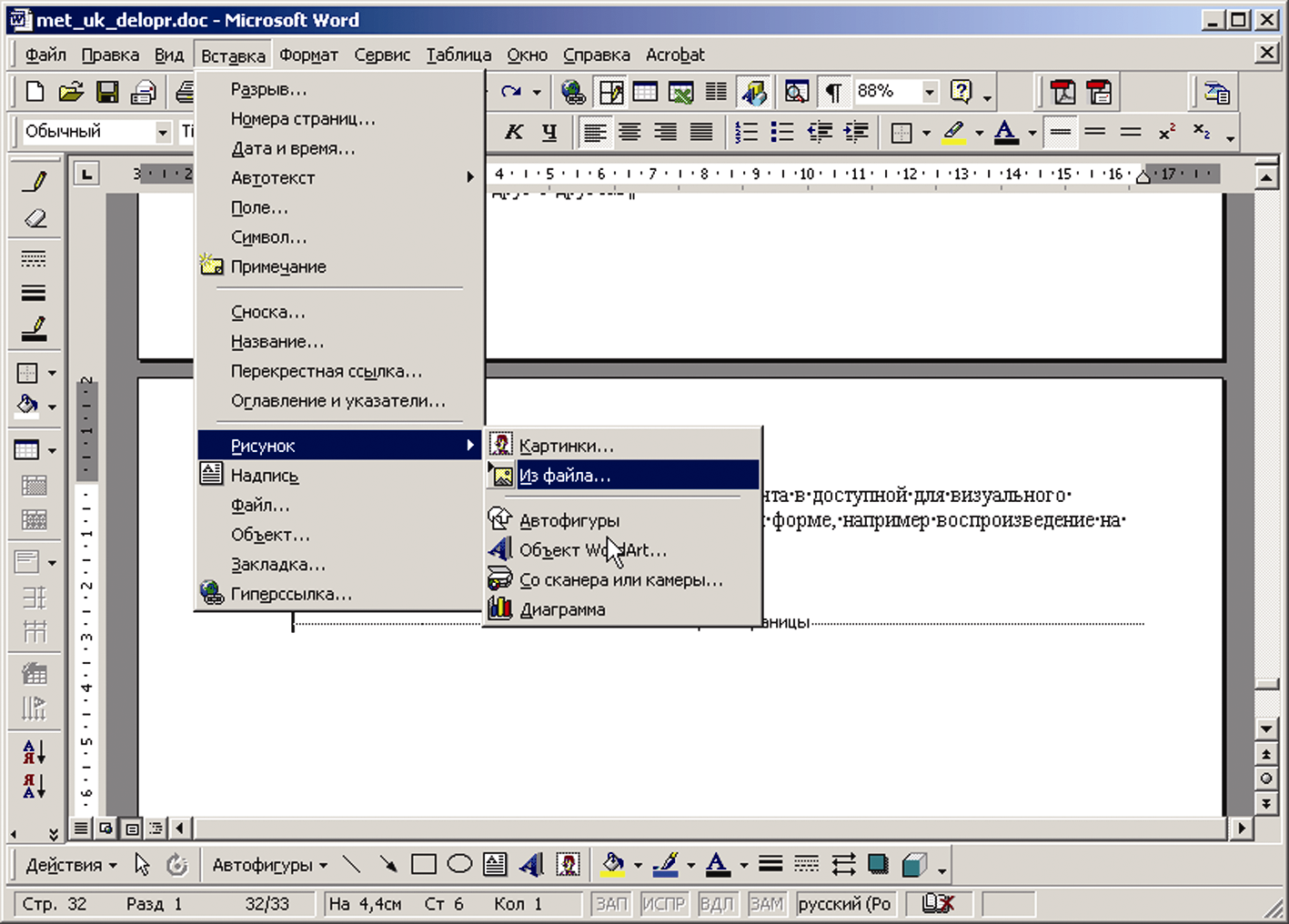Click Select Objects pointer in drawing toolbar
This screenshot has height=924, width=1289.
tap(142, 864)
